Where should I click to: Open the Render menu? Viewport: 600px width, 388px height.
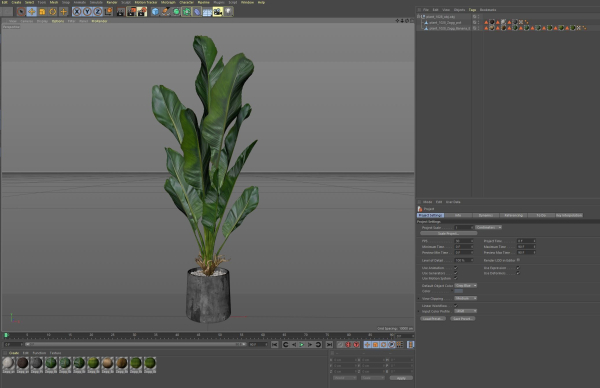[112, 2]
